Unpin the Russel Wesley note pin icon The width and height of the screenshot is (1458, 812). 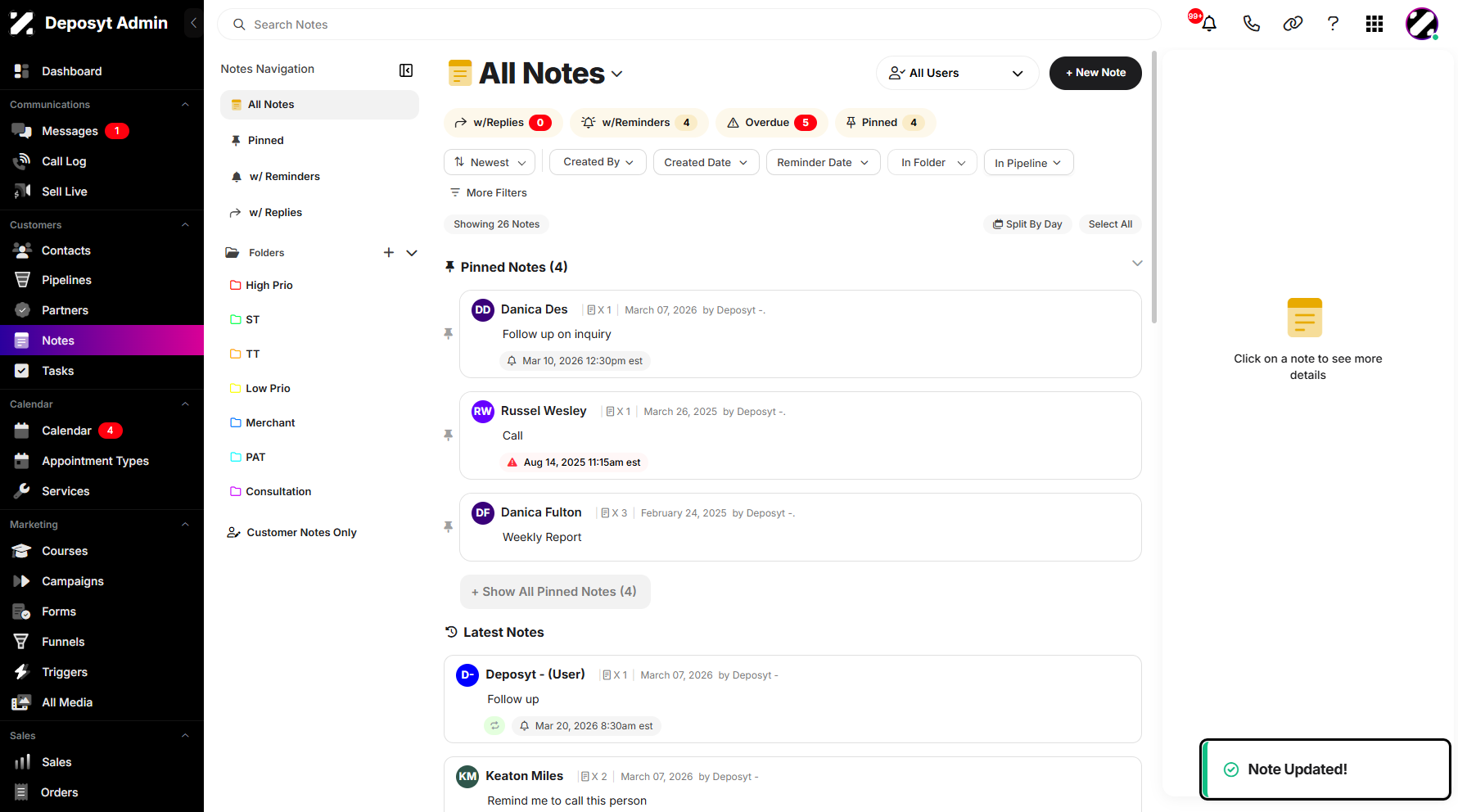pyautogui.click(x=448, y=435)
